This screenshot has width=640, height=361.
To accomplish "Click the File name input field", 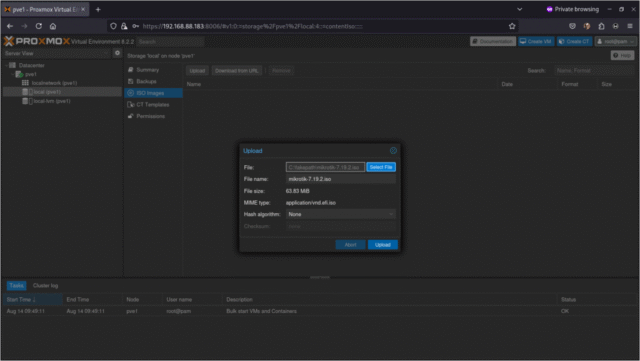I will (x=340, y=179).
